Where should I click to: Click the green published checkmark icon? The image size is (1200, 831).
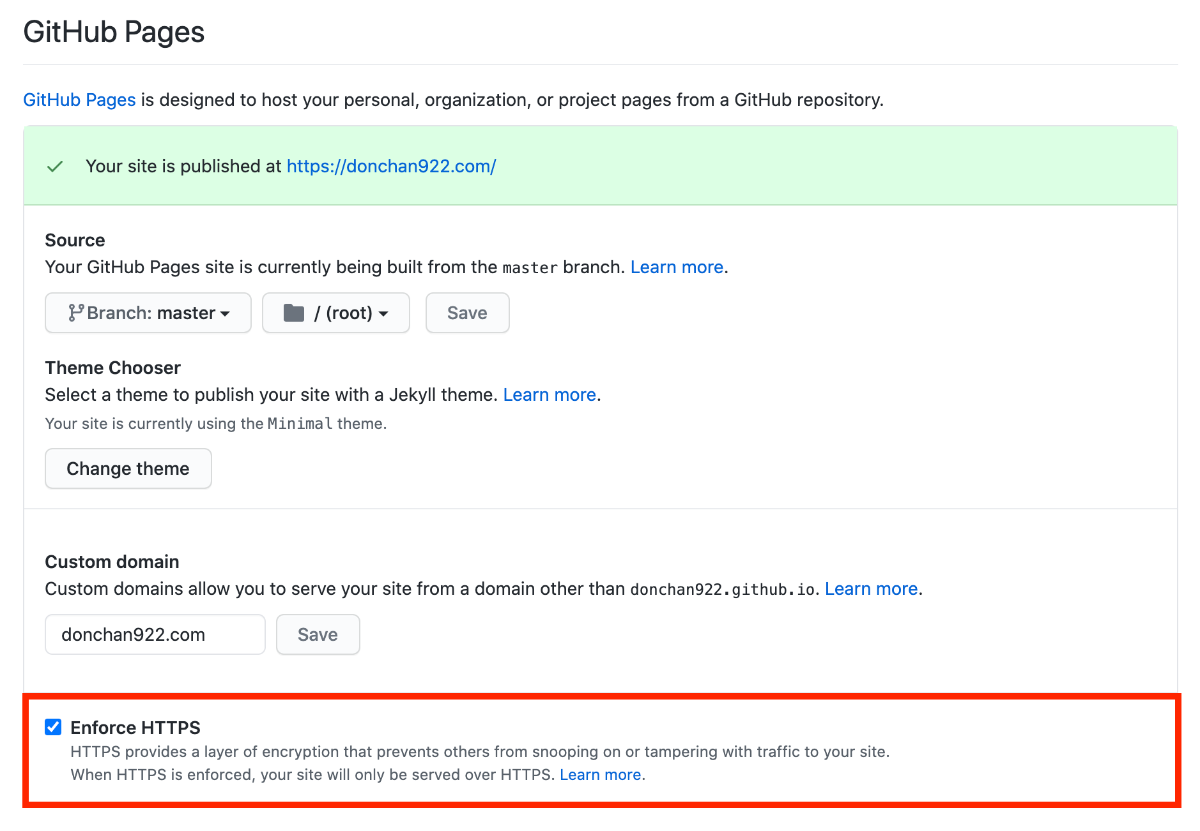click(55, 167)
